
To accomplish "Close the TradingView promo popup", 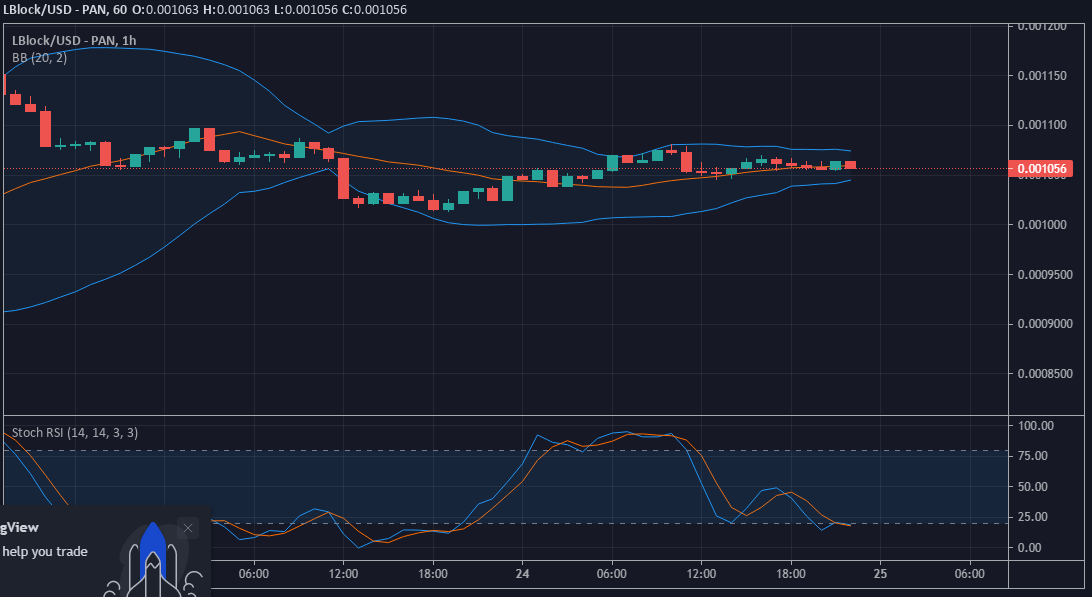I will [x=188, y=528].
